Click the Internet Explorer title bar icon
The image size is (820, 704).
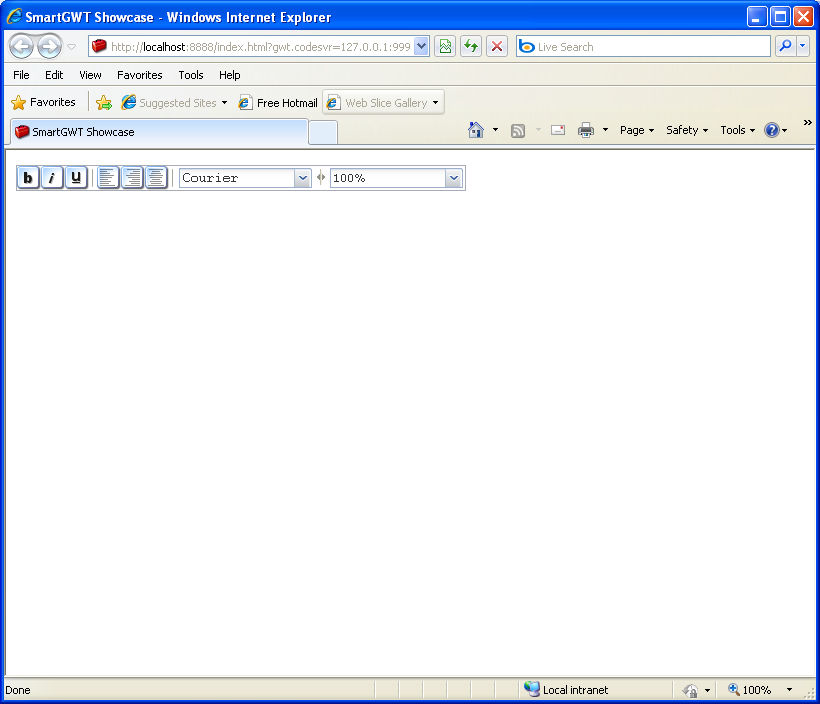point(14,16)
